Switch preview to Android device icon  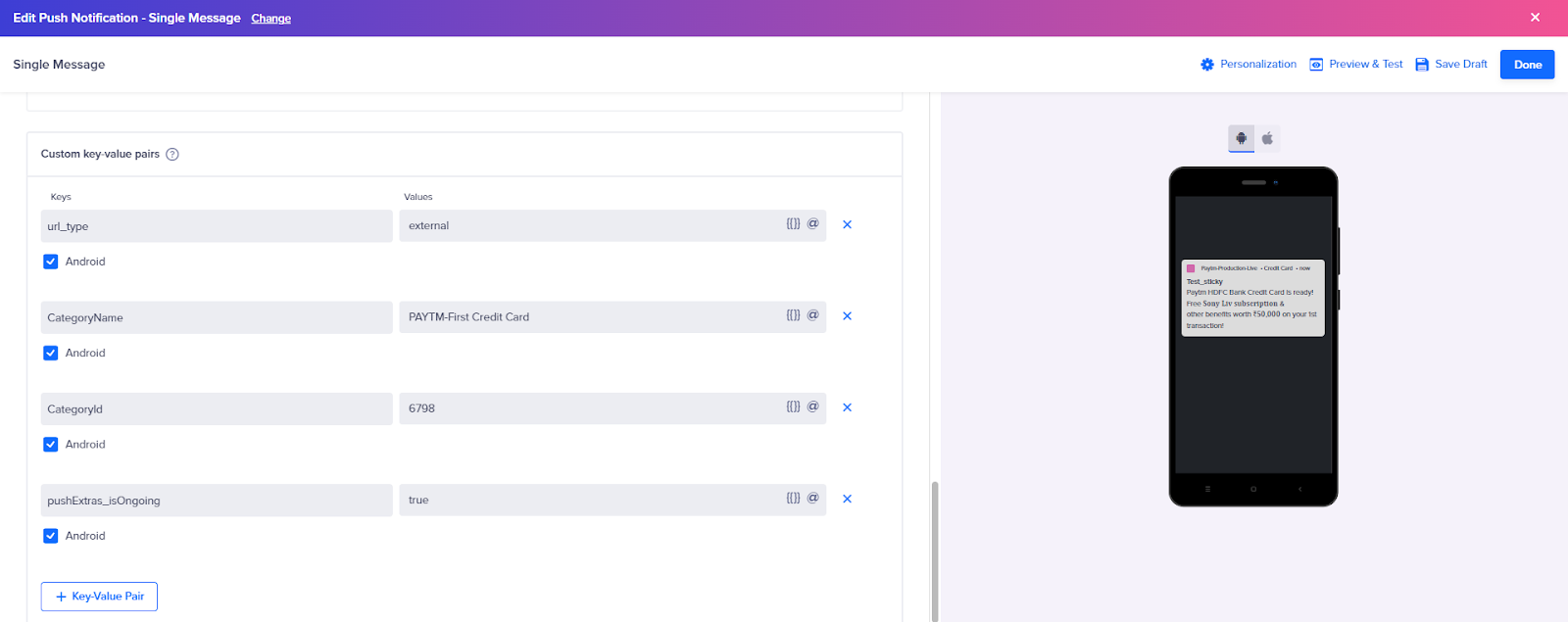tap(1242, 138)
